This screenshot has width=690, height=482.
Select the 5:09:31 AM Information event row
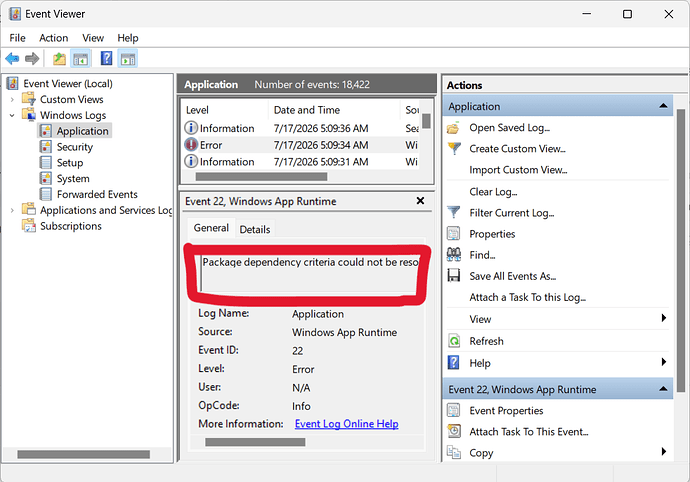(301, 162)
